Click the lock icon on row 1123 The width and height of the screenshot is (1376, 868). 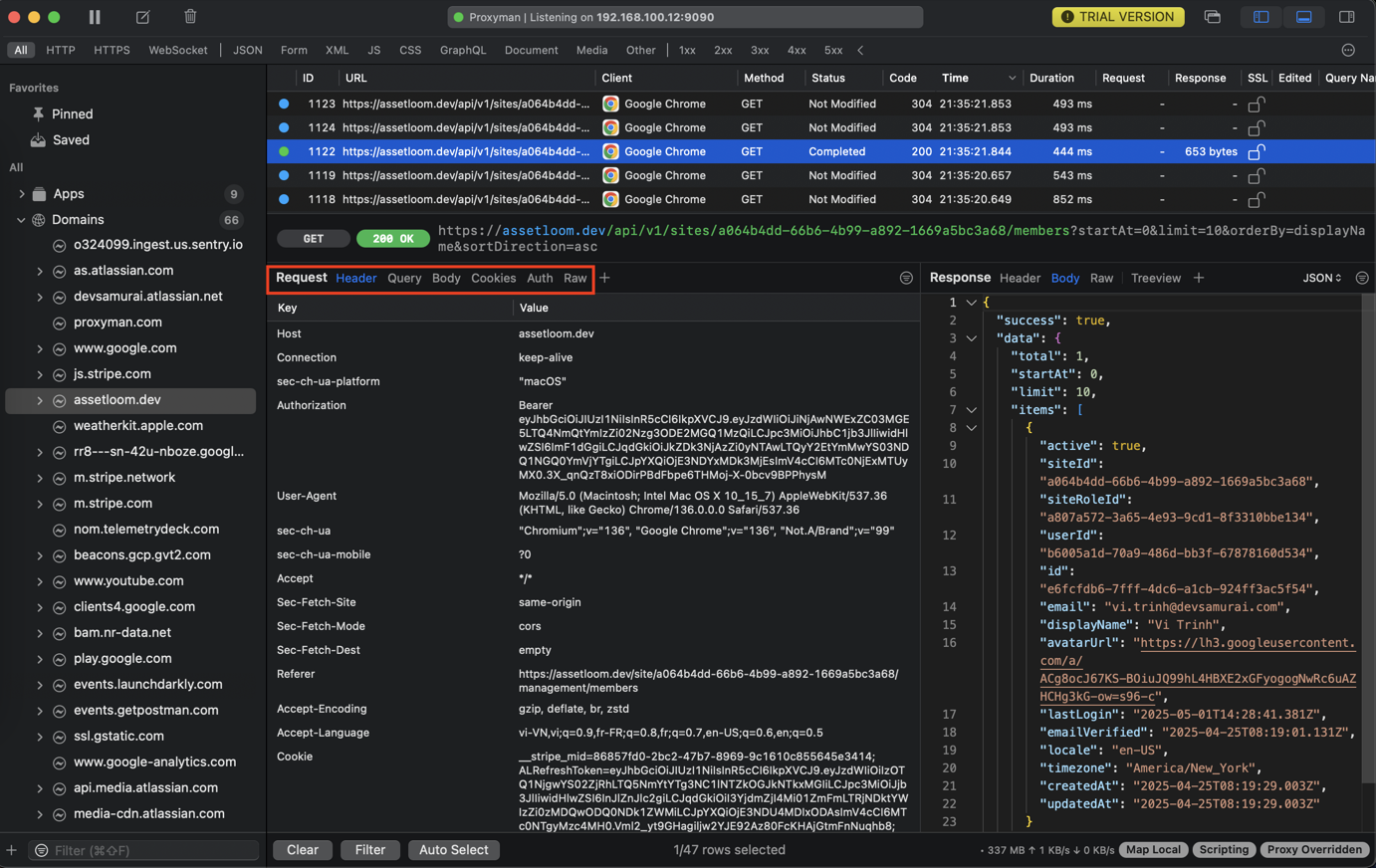(1257, 104)
